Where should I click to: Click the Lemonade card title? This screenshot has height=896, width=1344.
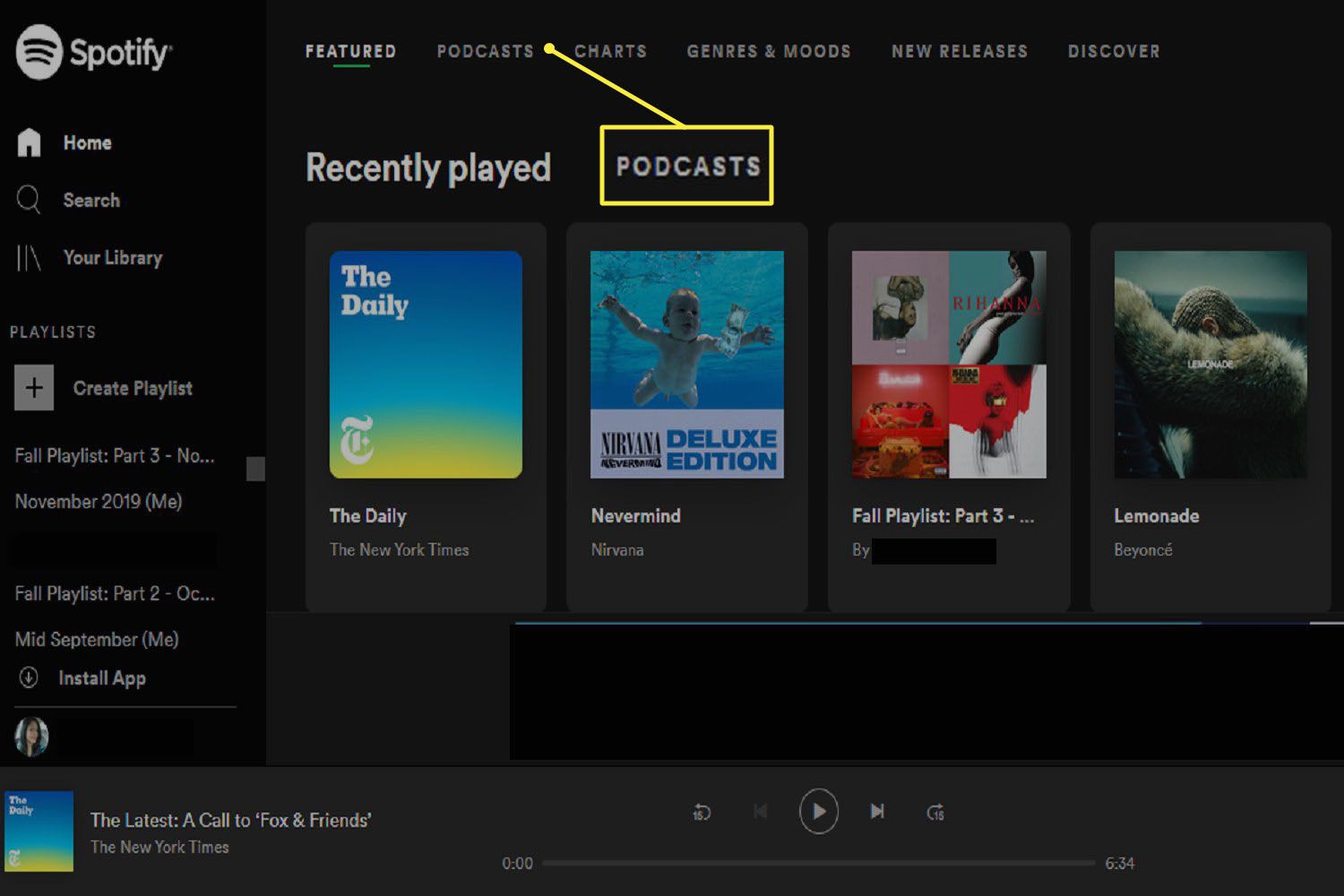click(x=1157, y=516)
